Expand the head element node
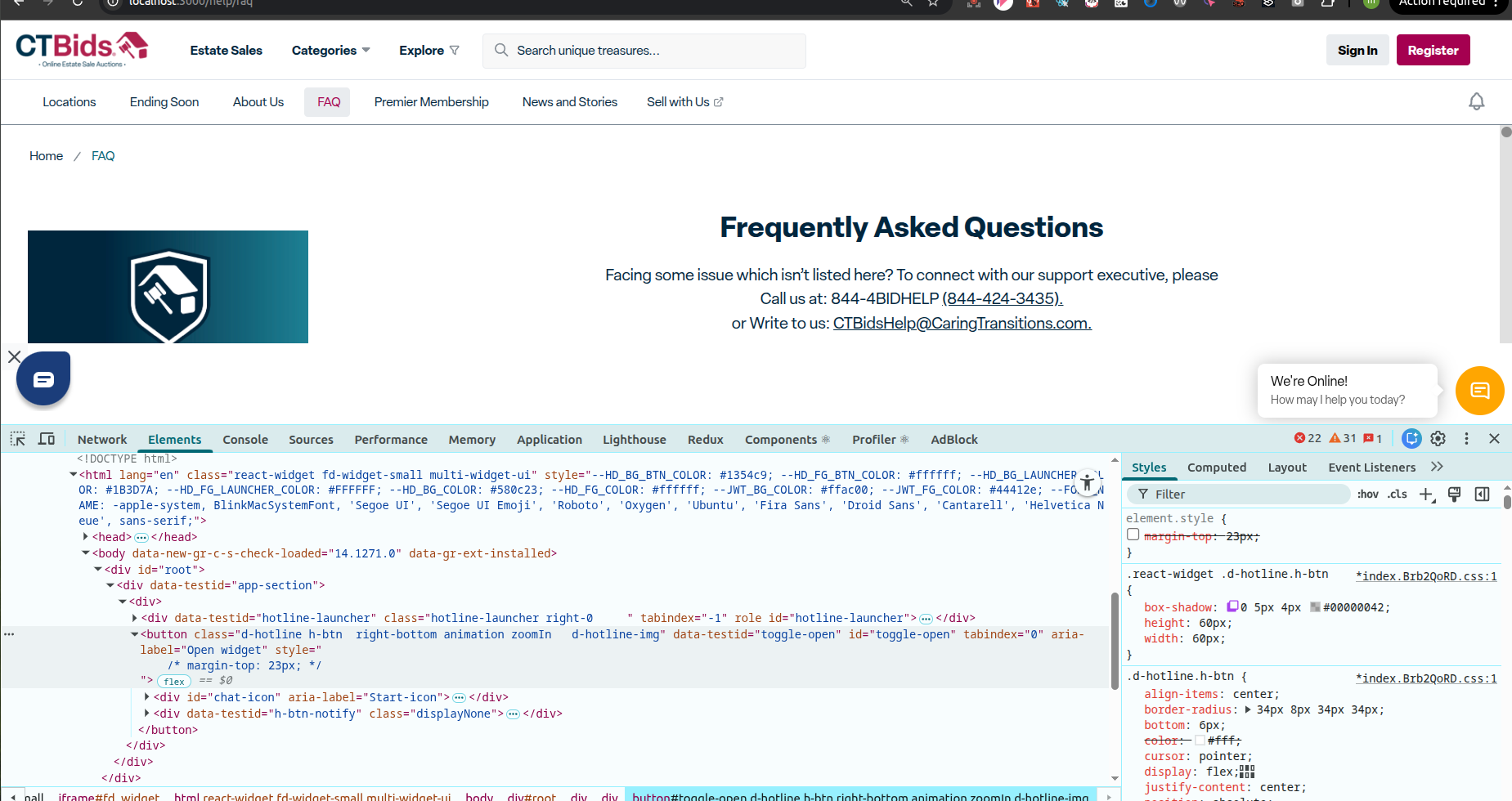Image resolution: width=1512 pixels, height=801 pixels. coord(86,537)
